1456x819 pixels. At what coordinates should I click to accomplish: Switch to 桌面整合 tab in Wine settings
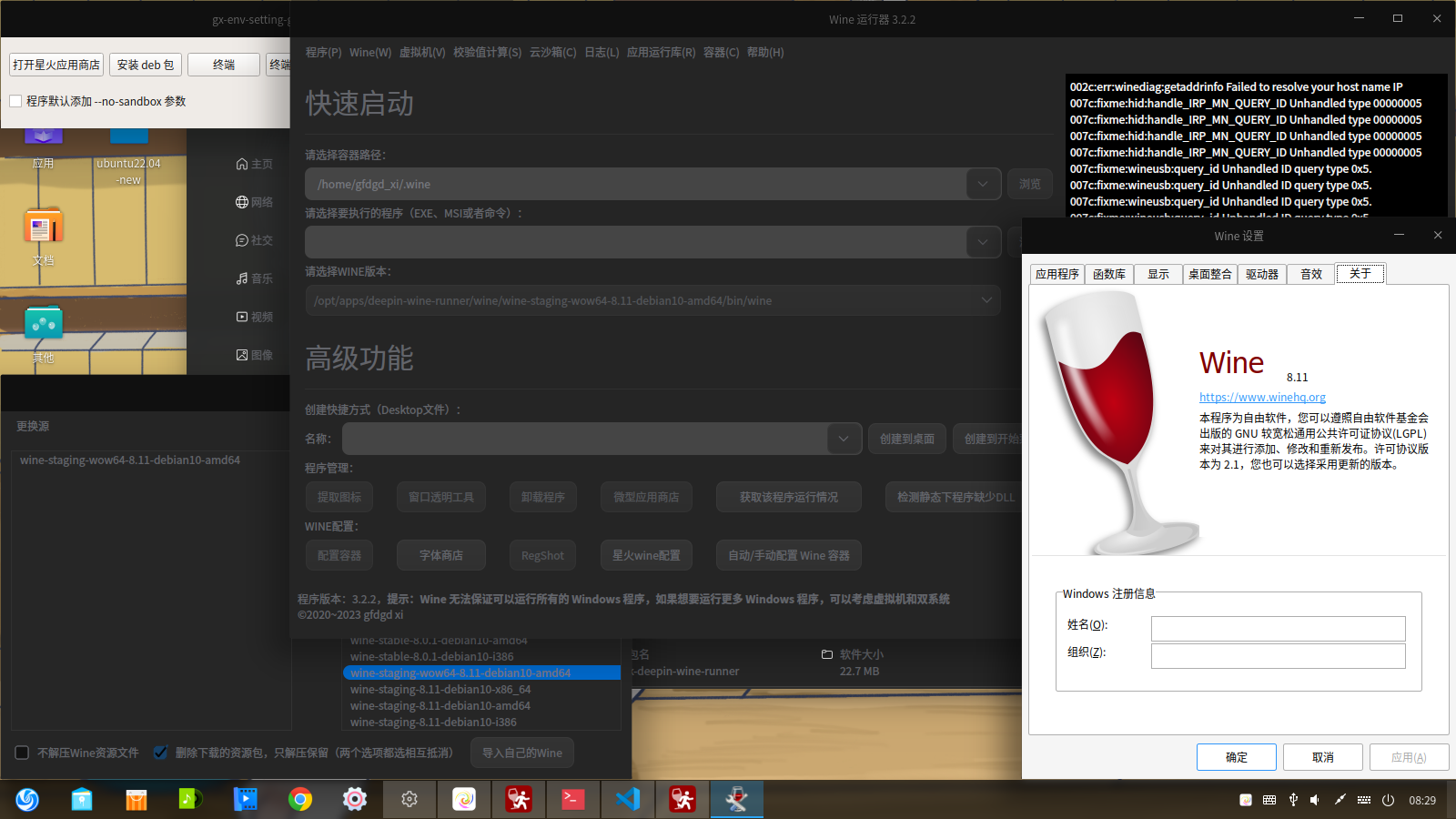click(x=1210, y=274)
